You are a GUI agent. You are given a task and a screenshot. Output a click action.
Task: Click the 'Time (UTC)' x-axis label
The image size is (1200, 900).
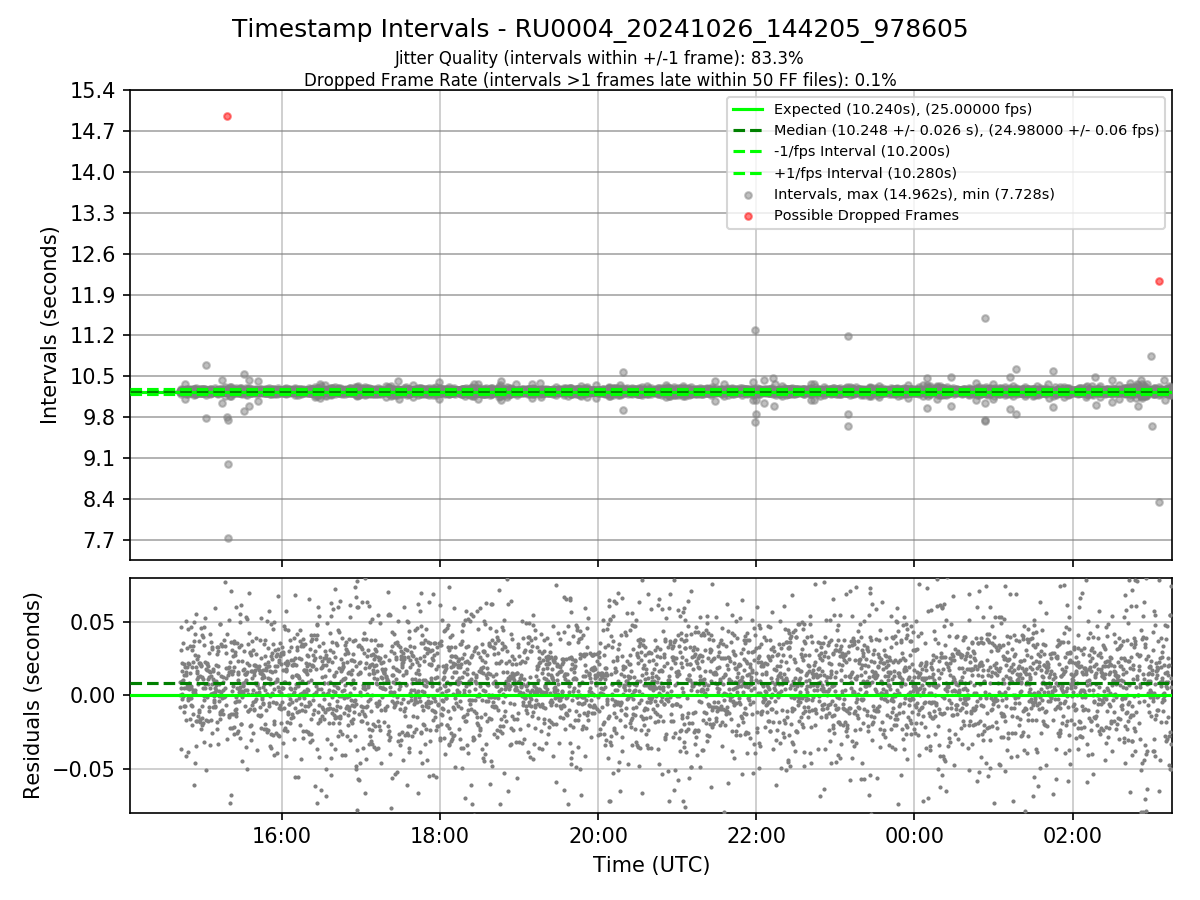click(x=651, y=865)
